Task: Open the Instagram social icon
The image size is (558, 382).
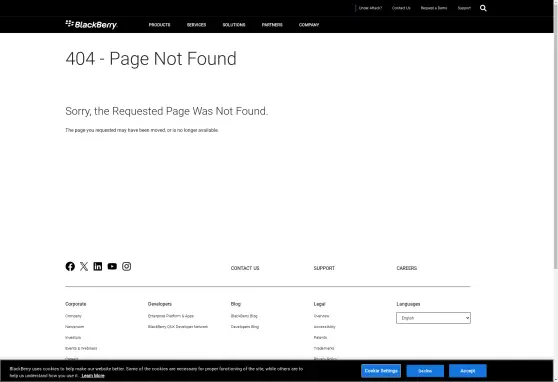Action: pyautogui.click(x=126, y=266)
